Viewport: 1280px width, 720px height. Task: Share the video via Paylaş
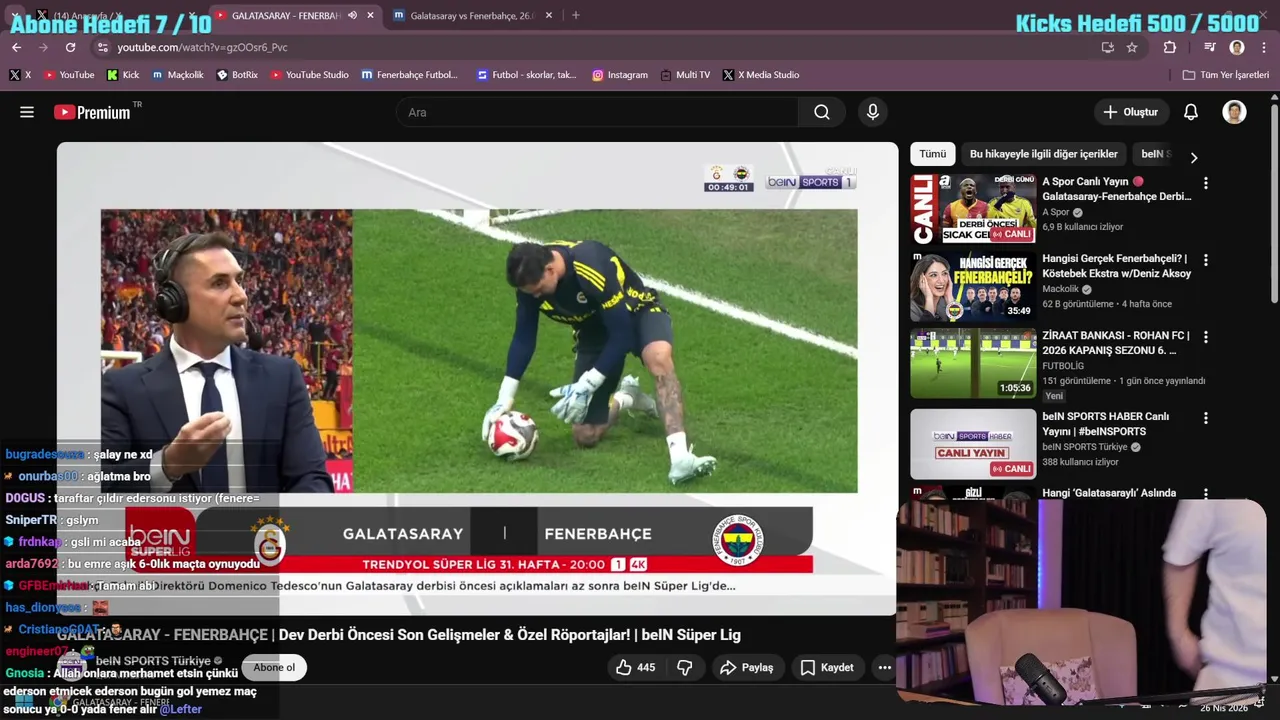click(x=747, y=667)
